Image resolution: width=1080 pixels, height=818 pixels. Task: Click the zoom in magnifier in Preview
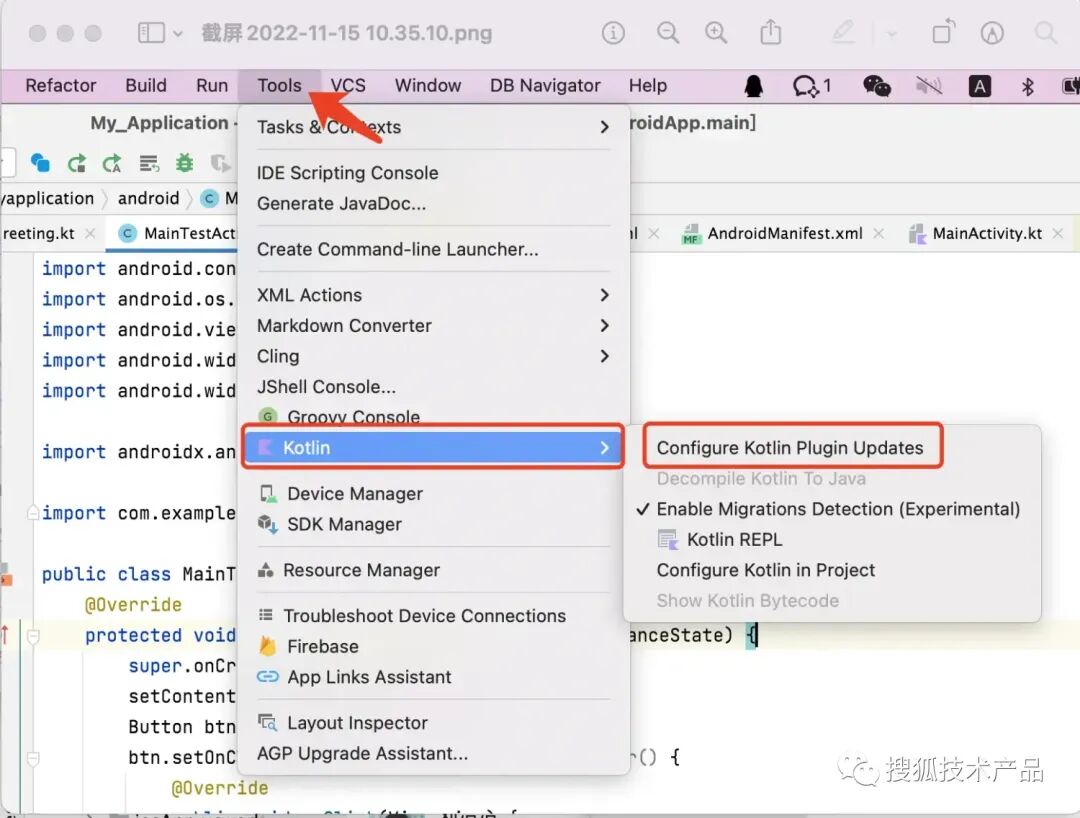[x=716, y=32]
